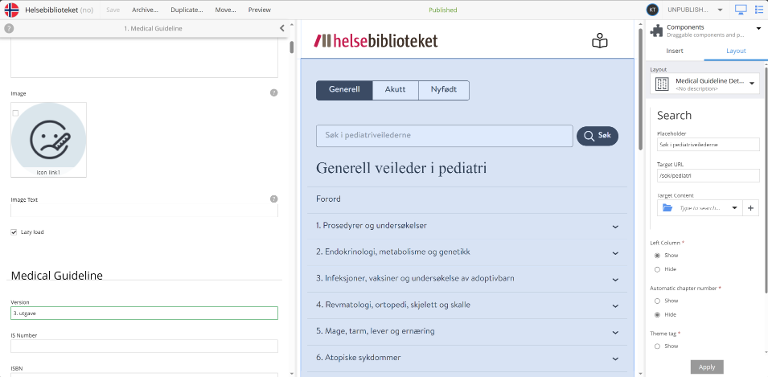Click the Norwegian flag project icon
This screenshot has height=377, width=768.
pyautogui.click(x=11, y=10)
